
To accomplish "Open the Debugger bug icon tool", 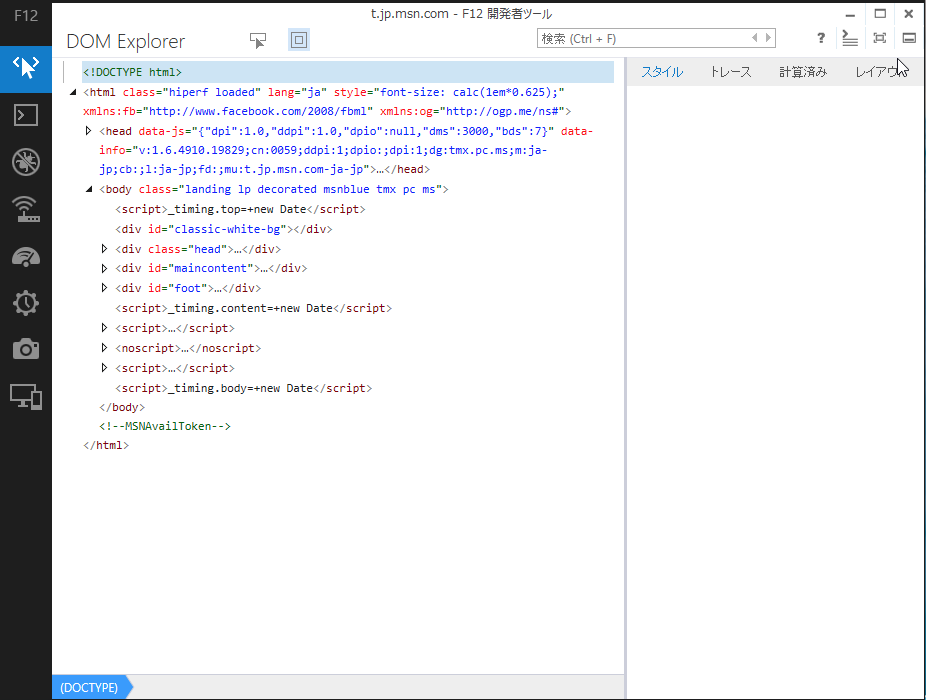I will click(25, 161).
